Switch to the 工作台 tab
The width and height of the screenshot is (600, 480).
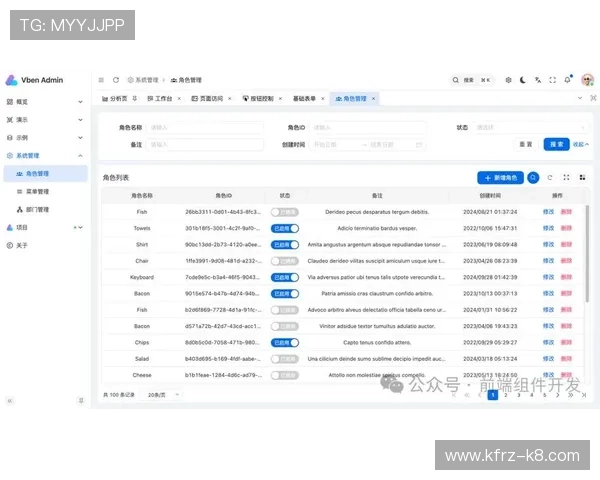coord(160,98)
